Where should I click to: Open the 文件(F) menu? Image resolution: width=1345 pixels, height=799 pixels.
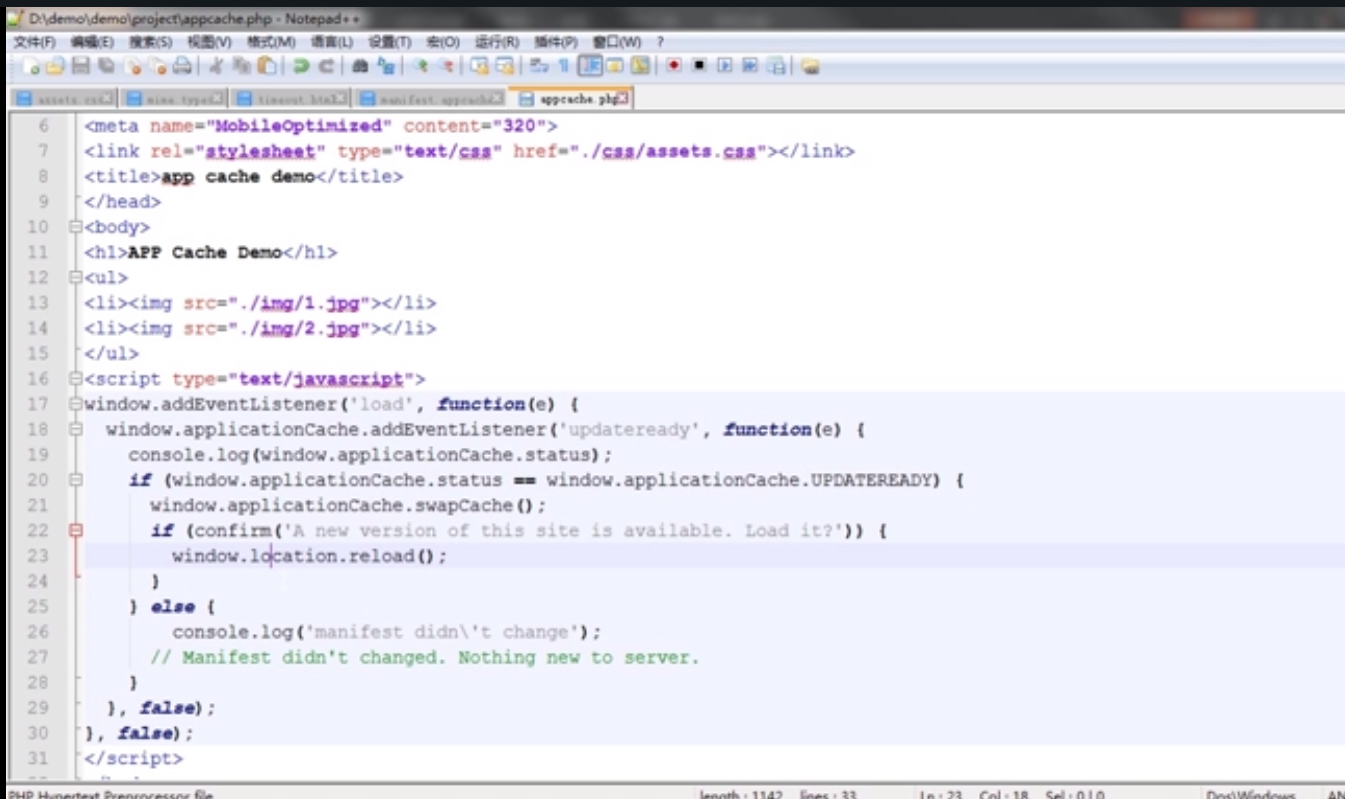coord(35,42)
